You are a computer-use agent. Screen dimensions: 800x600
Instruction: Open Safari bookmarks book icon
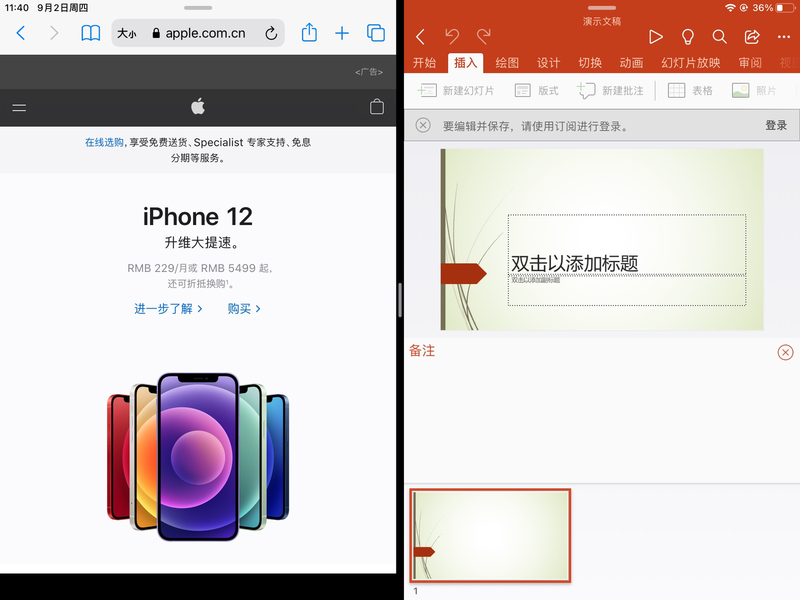[91, 34]
